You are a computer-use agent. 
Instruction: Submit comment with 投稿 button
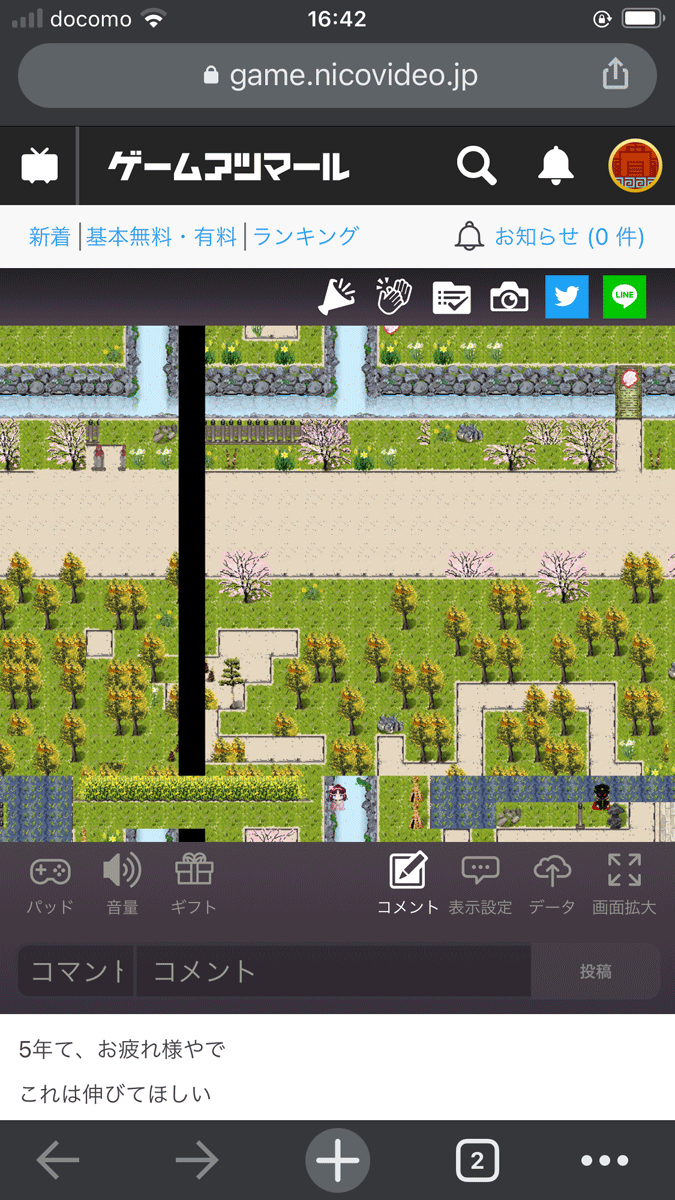point(596,971)
